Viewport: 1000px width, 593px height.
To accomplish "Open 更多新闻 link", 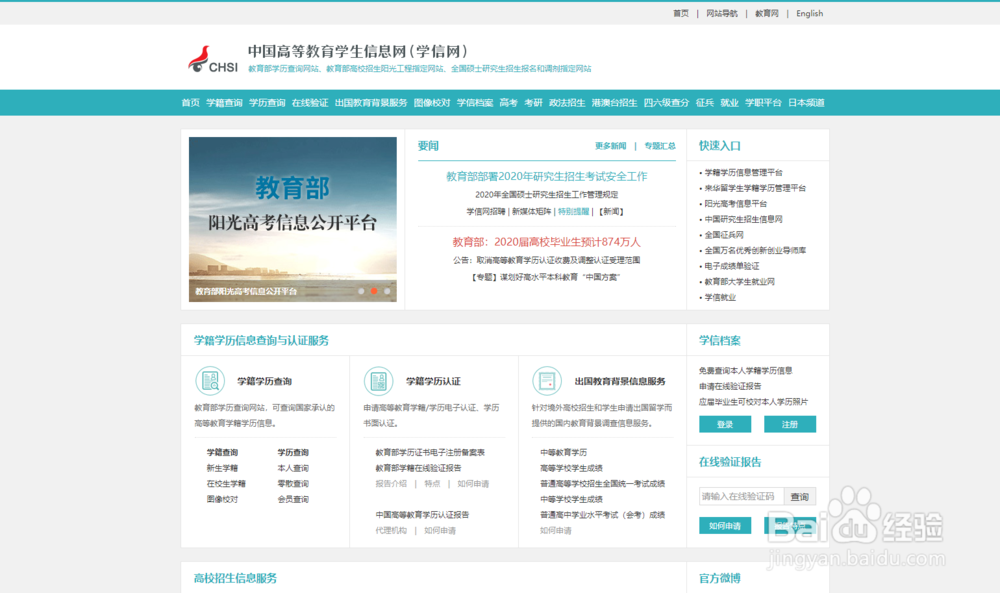I will (610, 146).
